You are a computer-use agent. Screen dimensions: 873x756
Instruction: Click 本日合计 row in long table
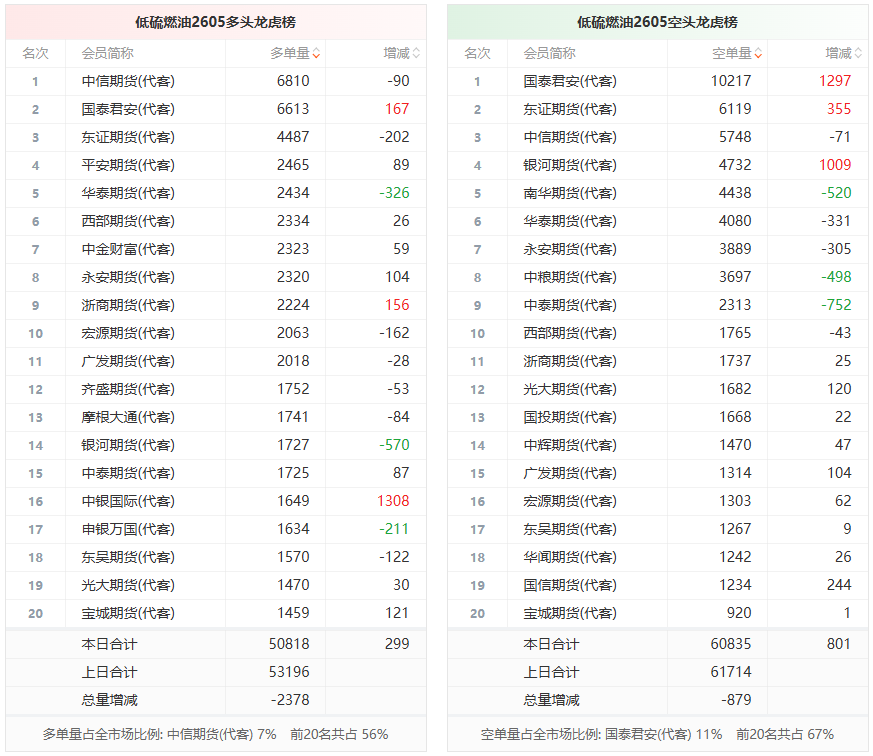[x=216, y=644]
